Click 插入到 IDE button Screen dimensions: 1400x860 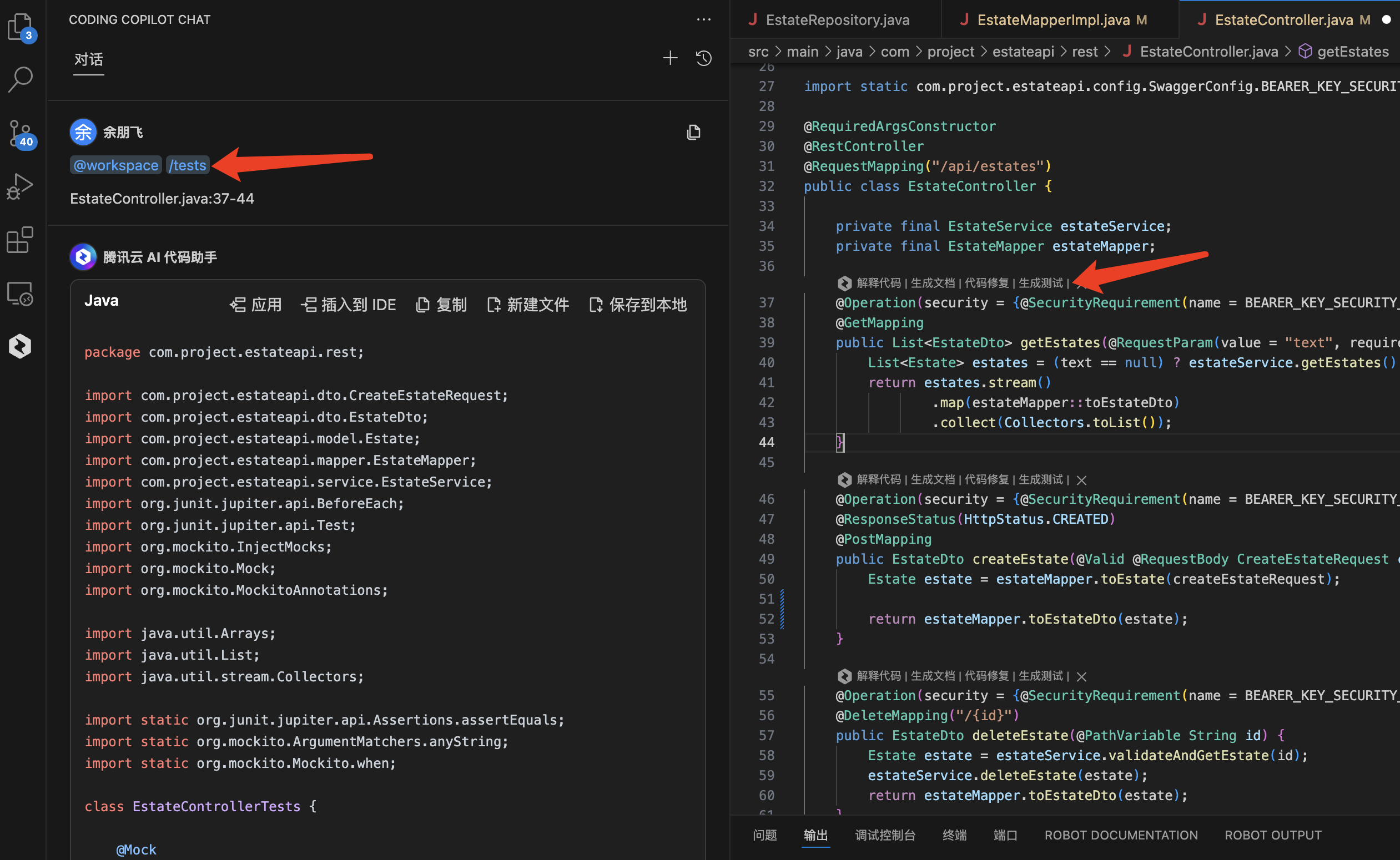click(x=348, y=305)
